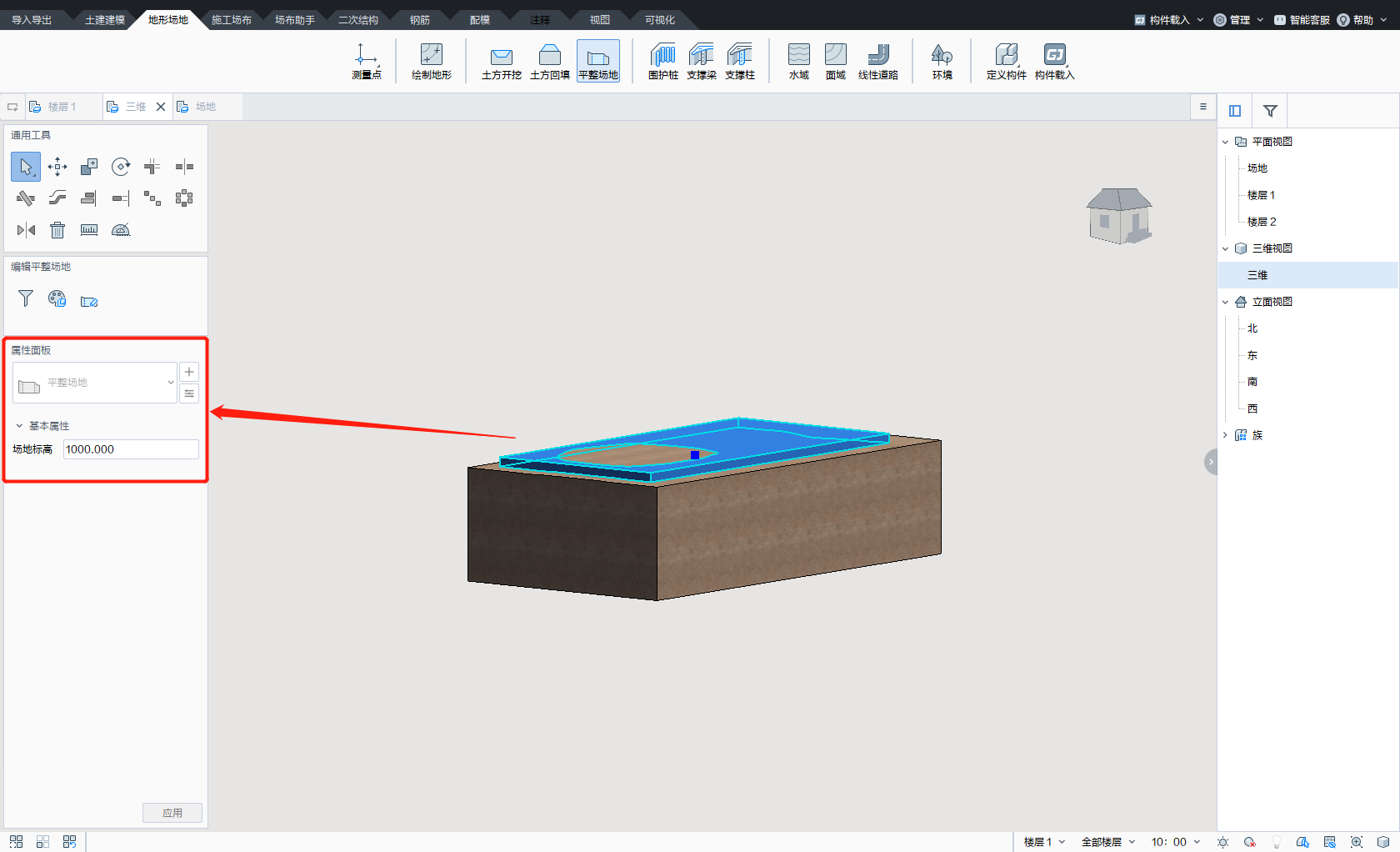The image size is (1400, 852).
Task: Collapse the 平面视图 tree node
Action: pos(1225,142)
